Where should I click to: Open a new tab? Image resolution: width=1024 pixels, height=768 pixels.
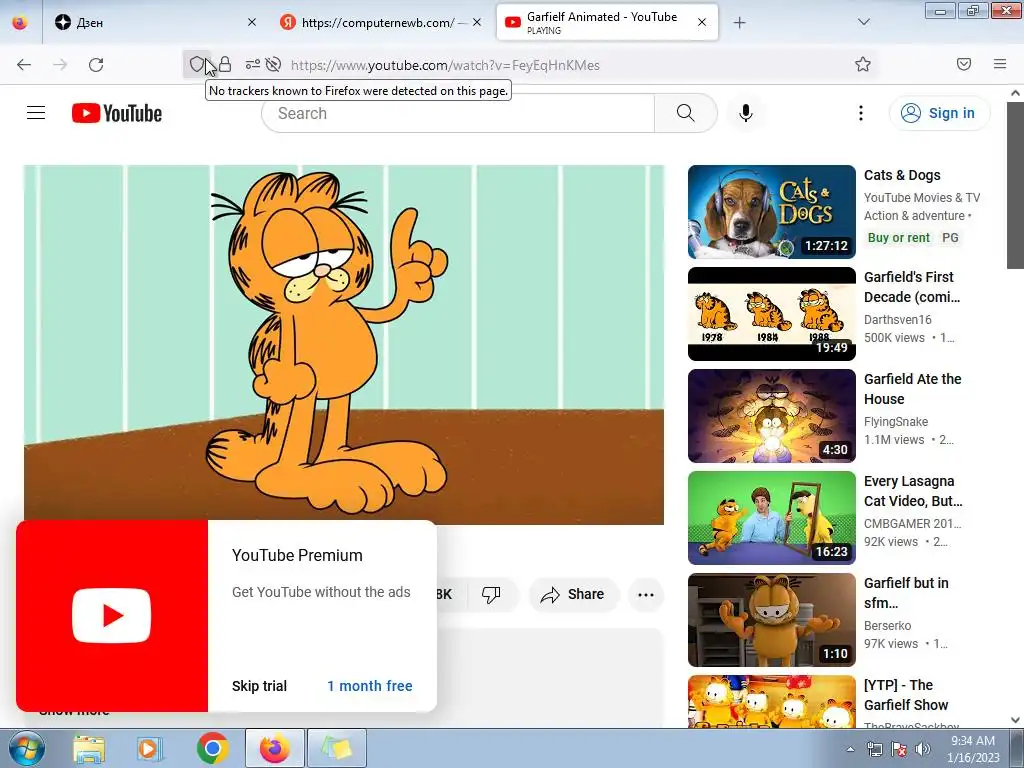point(739,22)
